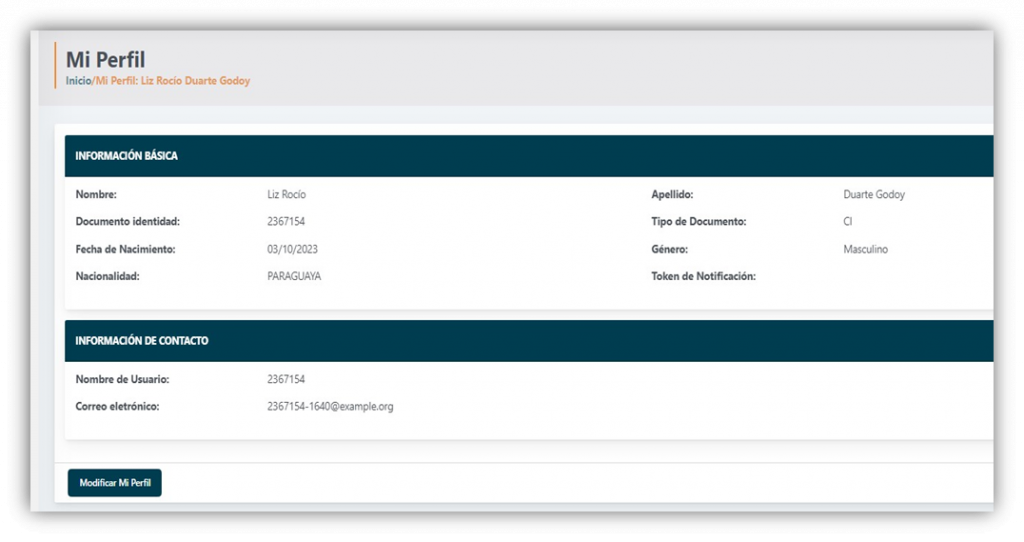The height and width of the screenshot is (542, 1024).
Task: Select the INFORMACIÓN DE CONTACTO section header
Action: 142,341
